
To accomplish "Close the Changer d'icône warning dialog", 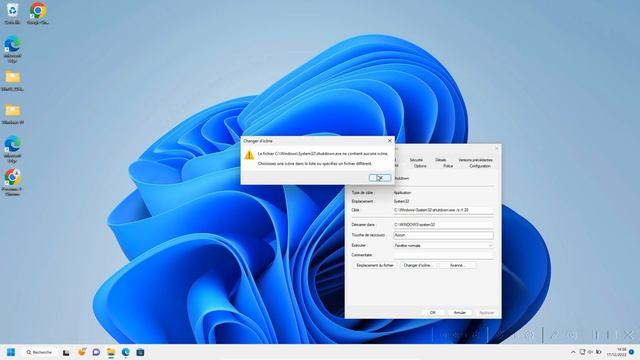I will coord(389,140).
